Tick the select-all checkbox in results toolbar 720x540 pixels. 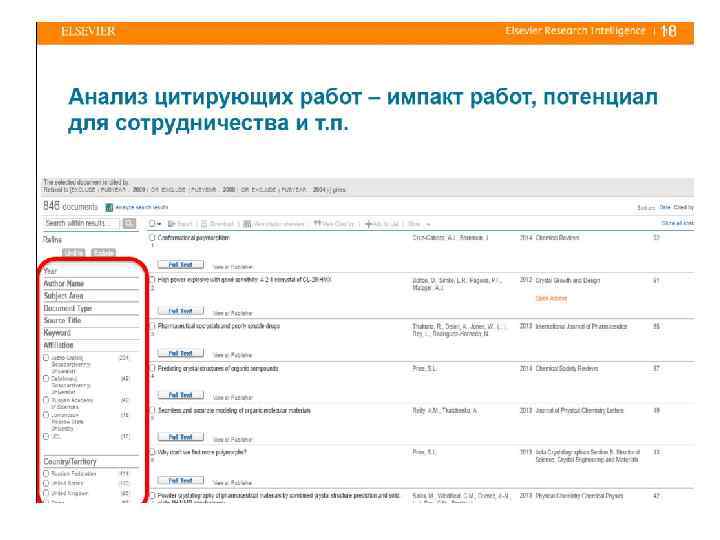coord(152,224)
